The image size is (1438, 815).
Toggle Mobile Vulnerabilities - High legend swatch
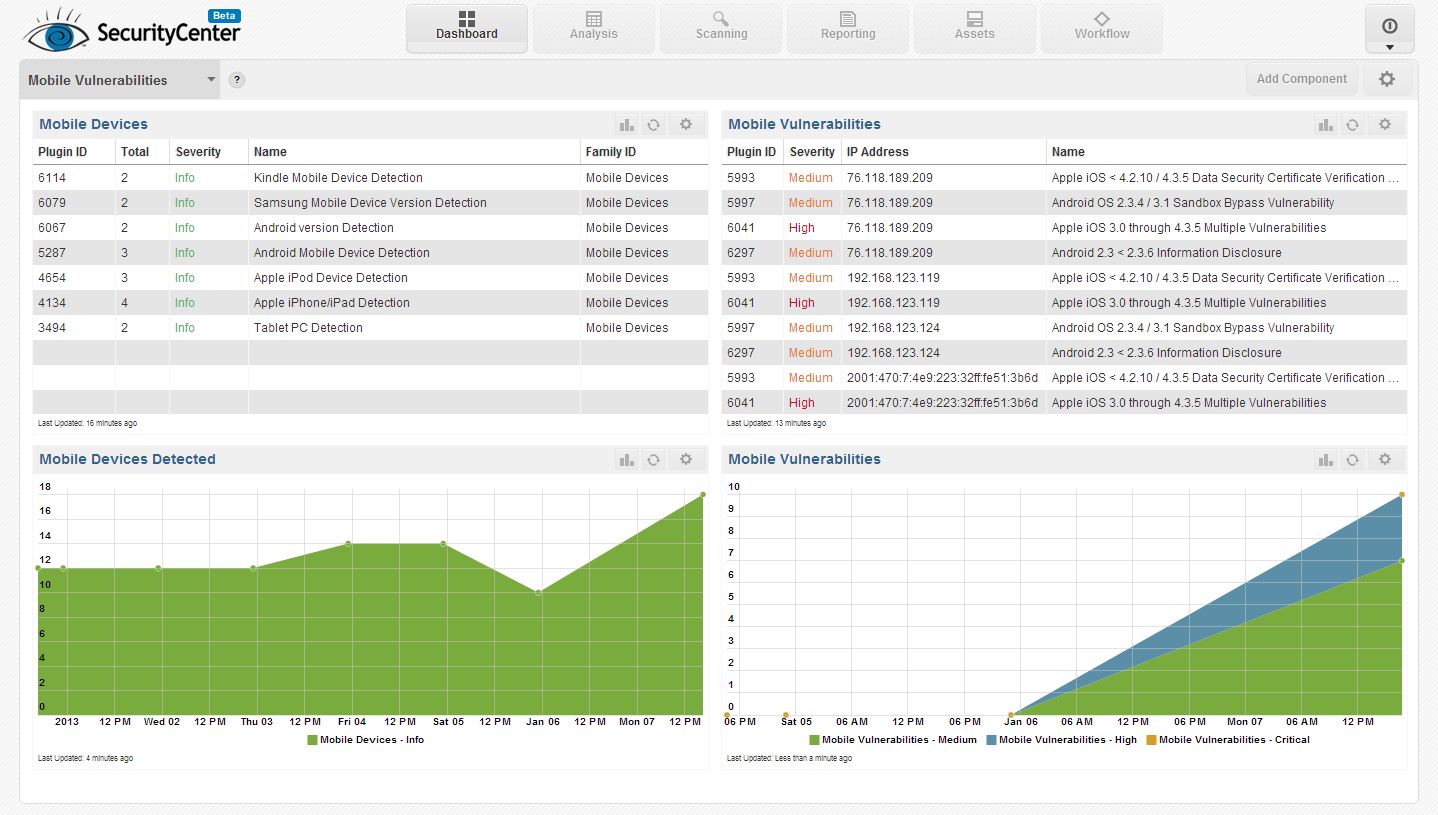991,740
